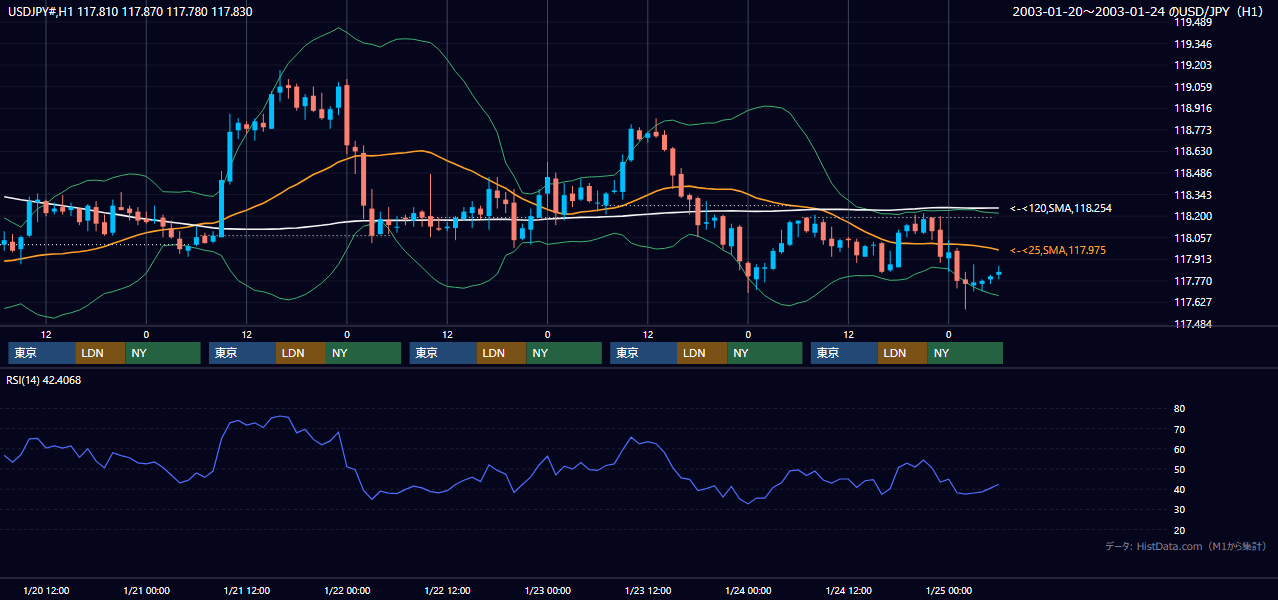The width and height of the screenshot is (1278, 600).
Task: Click the 1/24 00:00 time axis marker
Action: point(748,591)
